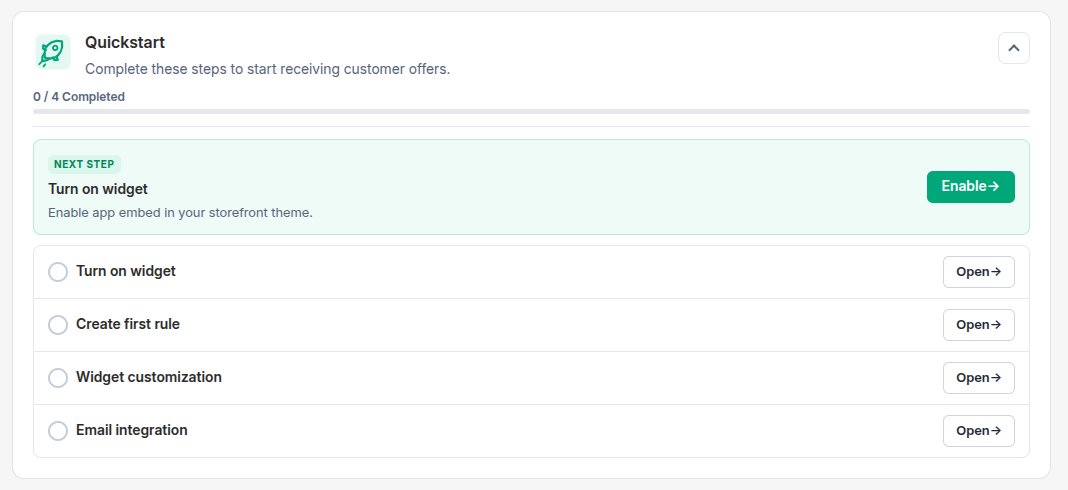Collapse the Quickstart panel with chevron
The height and width of the screenshot is (490, 1068).
(1014, 48)
